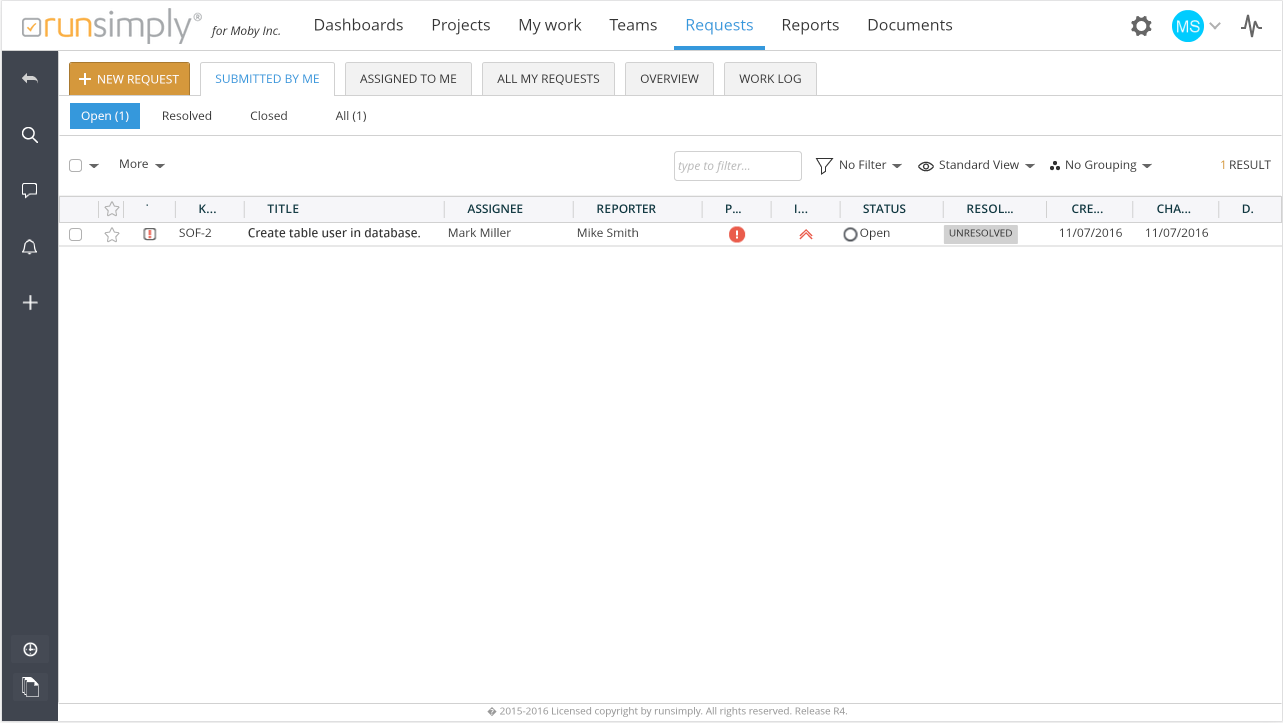The image size is (1283, 723).
Task: Open the request titled Create table user in database
Action: pyautogui.click(x=334, y=233)
